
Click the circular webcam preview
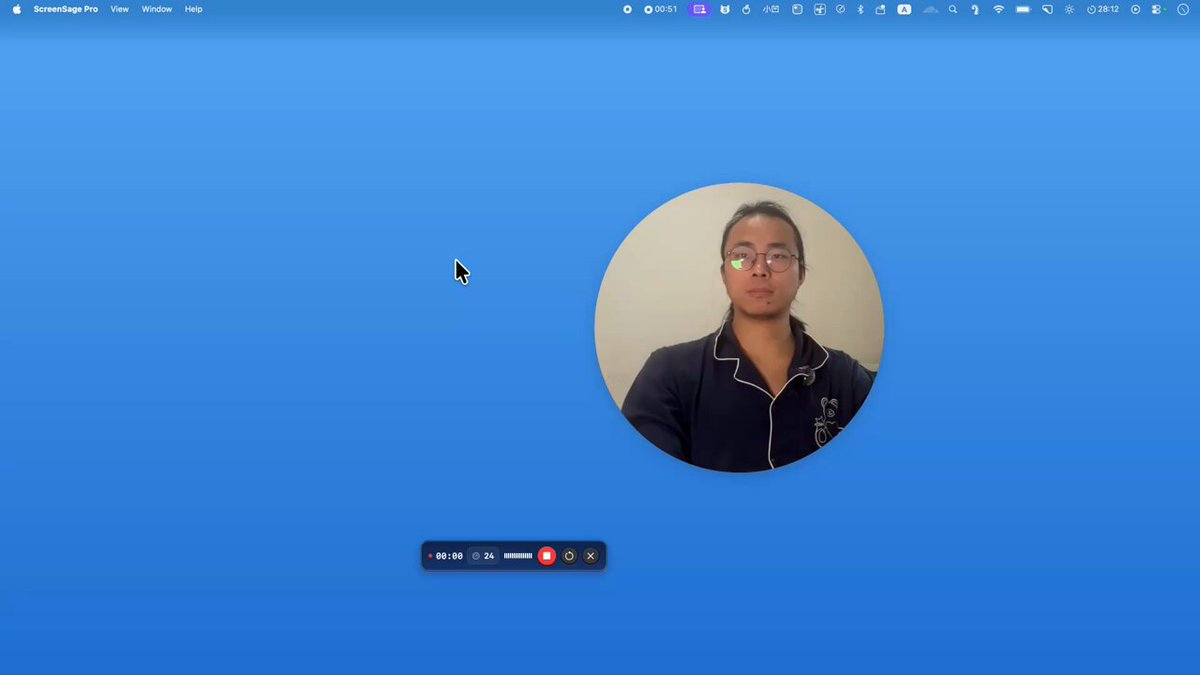coord(739,327)
